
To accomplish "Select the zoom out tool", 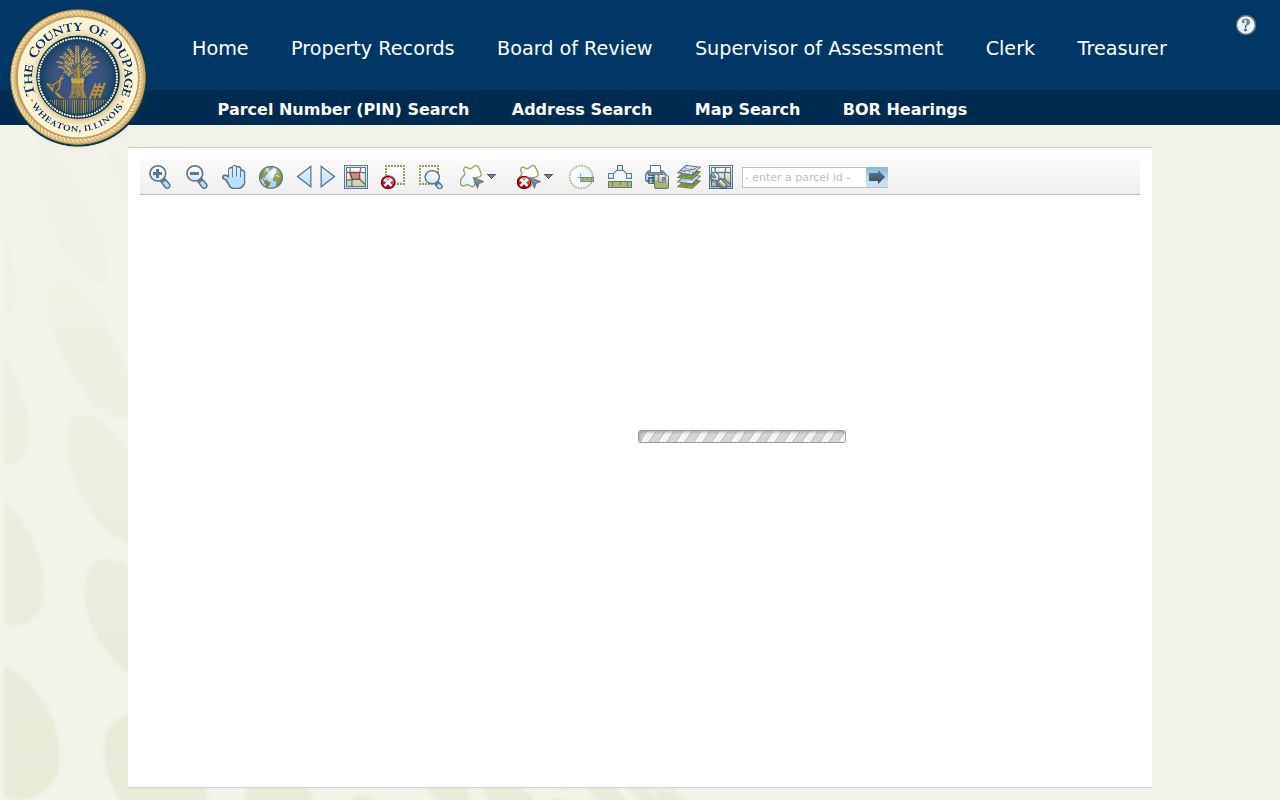I will [197, 177].
